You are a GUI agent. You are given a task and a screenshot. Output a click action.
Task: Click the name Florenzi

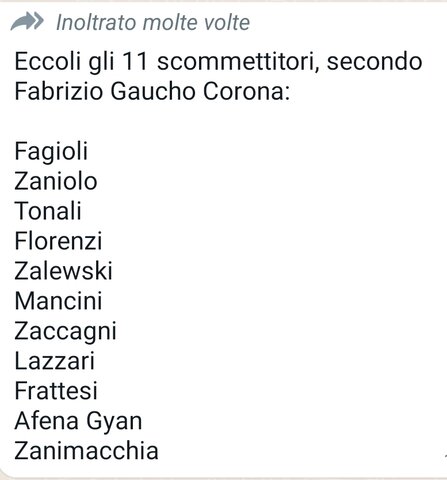tap(58, 241)
